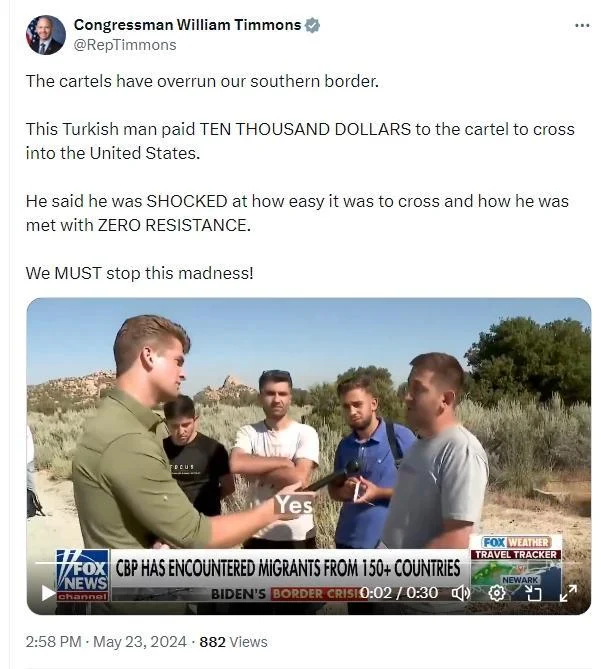Click the Fox News channel logo in video
Image resolution: width=601 pixels, height=669 pixels.
82,575
